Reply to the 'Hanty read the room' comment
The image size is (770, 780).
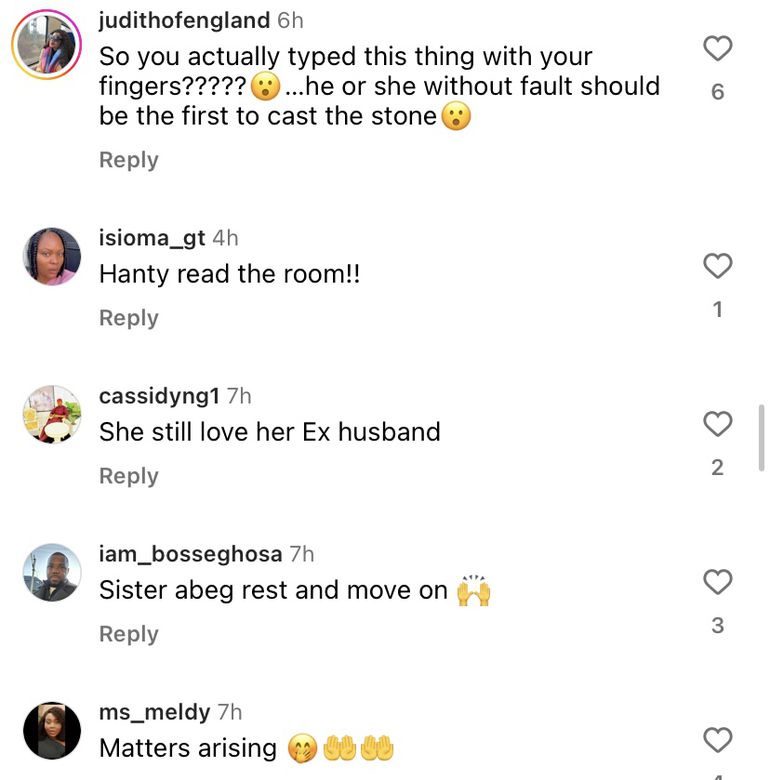pyautogui.click(x=128, y=318)
